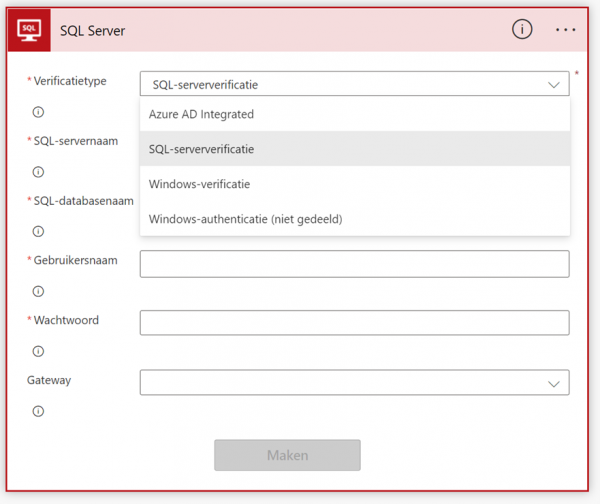Pick the Windows-verificatie option

point(355,184)
